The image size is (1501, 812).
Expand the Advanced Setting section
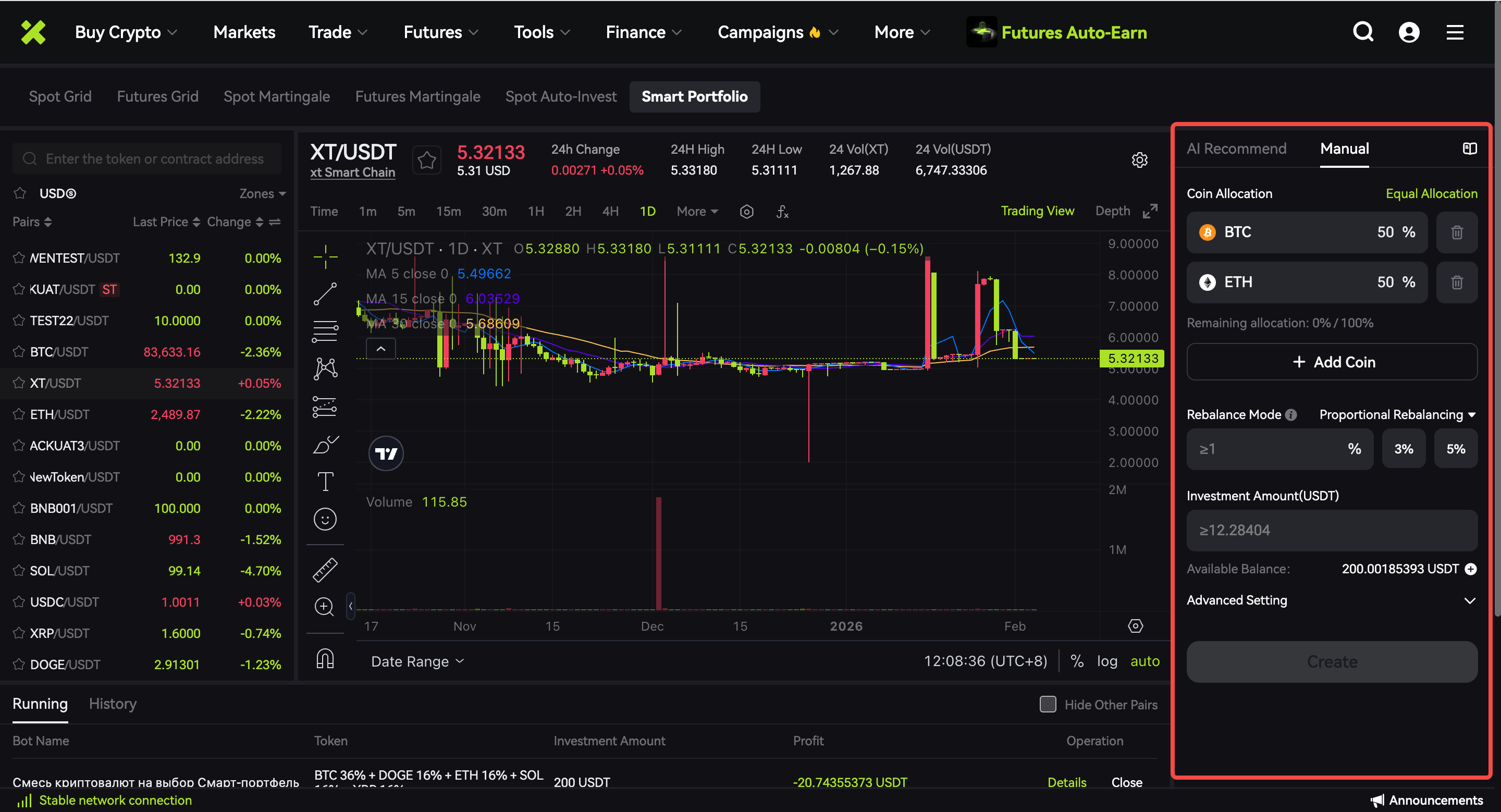(1332, 600)
